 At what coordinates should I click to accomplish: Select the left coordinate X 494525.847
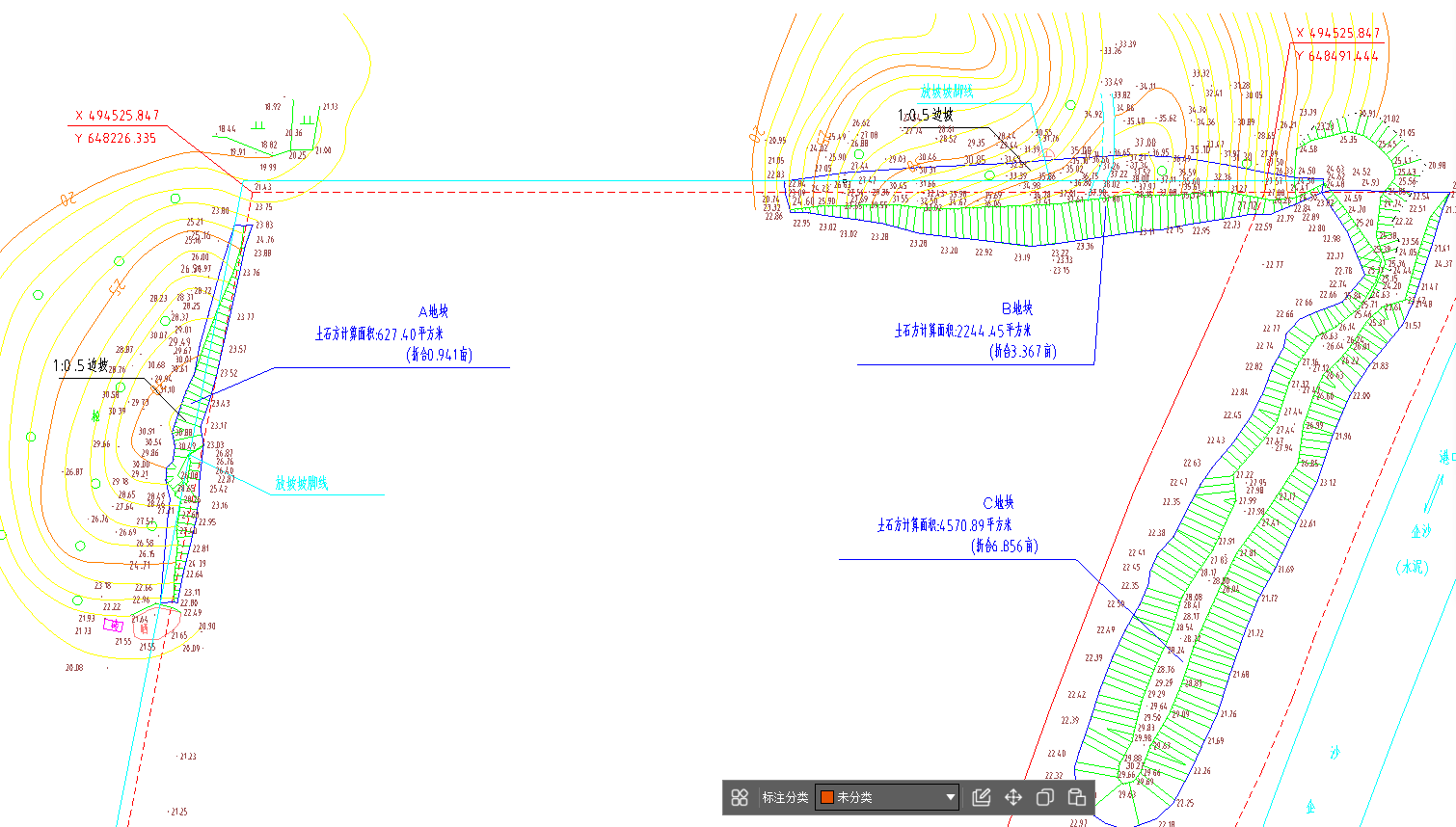pyautogui.click(x=118, y=116)
